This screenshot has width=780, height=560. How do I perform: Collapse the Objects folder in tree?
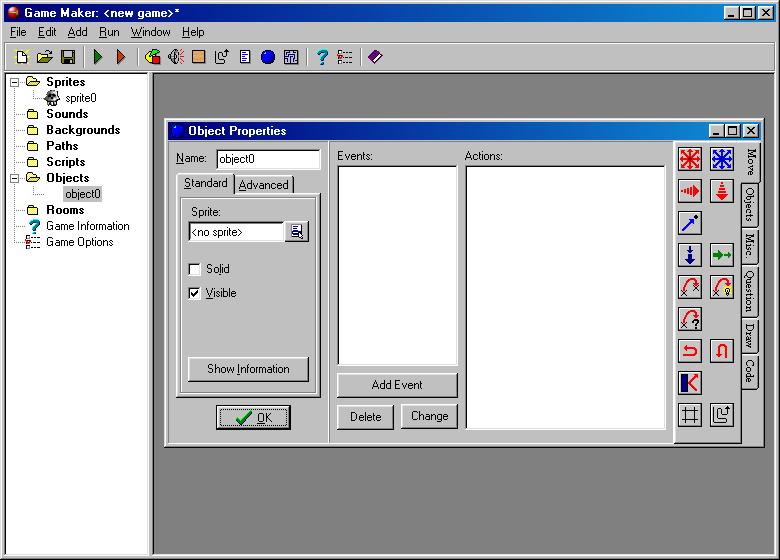[x=15, y=178]
